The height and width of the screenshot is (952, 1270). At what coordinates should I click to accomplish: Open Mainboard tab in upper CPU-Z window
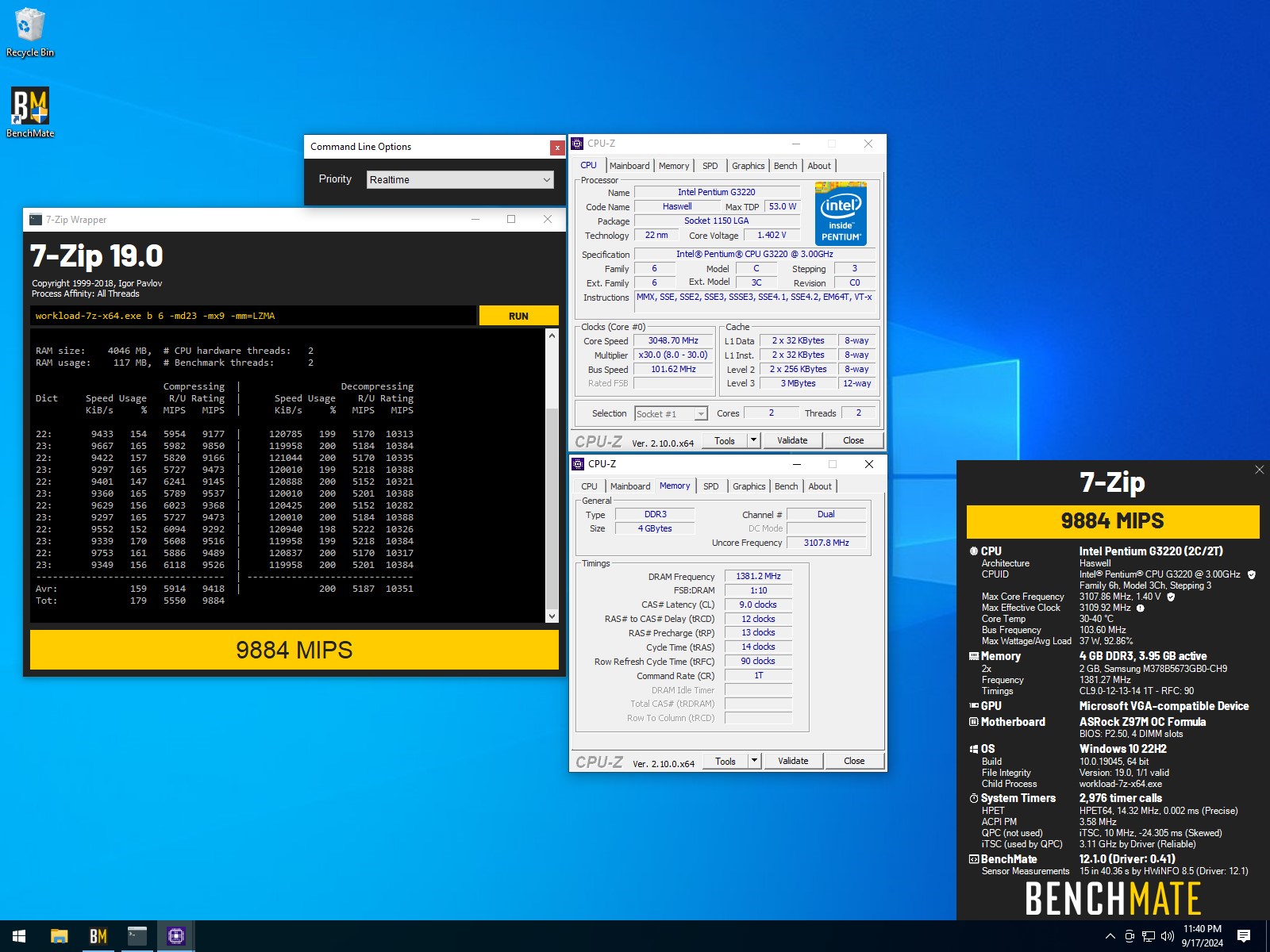(x=629, y=166)
